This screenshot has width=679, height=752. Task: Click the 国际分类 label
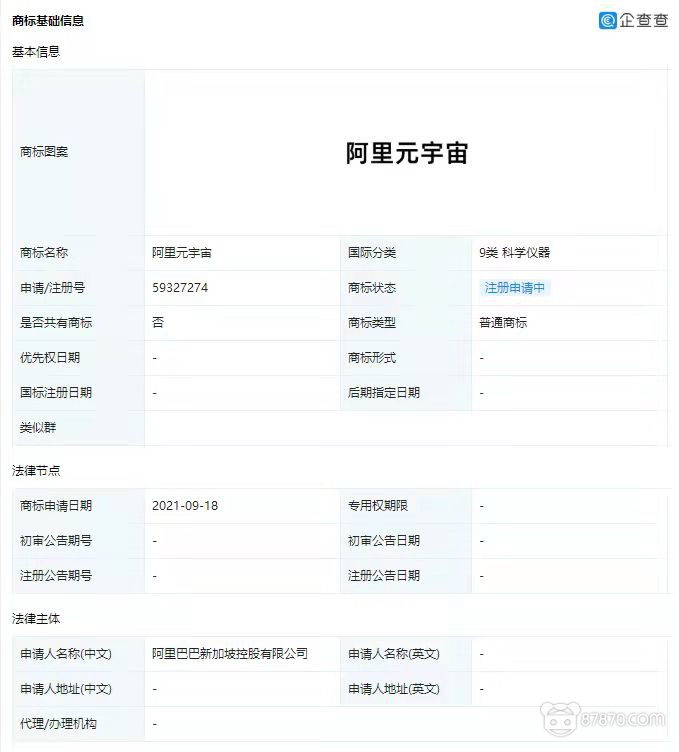coord(372,253)
